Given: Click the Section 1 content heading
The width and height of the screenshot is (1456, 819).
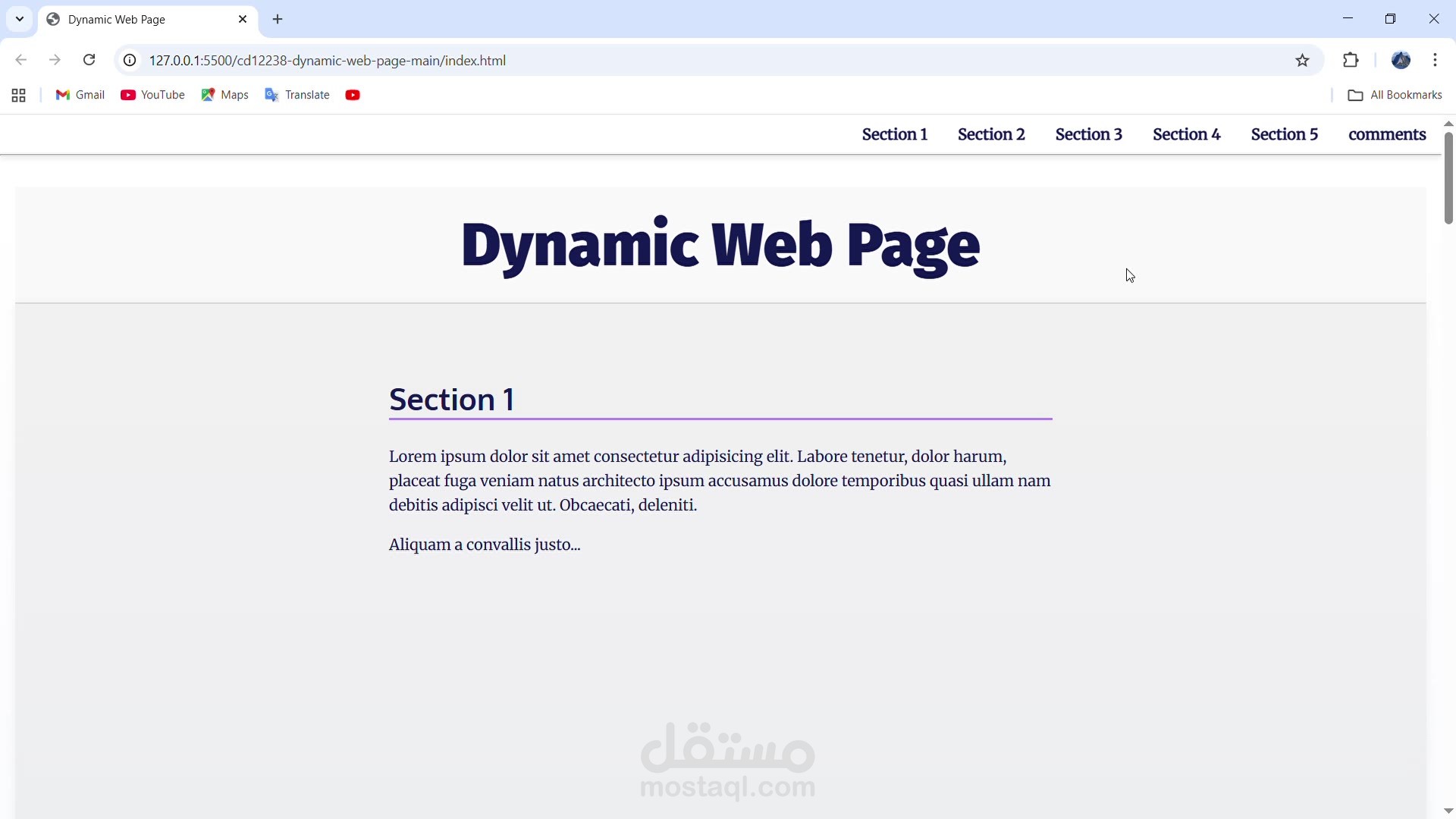Looking at the screenshot, I should click(x=452, y=400).
